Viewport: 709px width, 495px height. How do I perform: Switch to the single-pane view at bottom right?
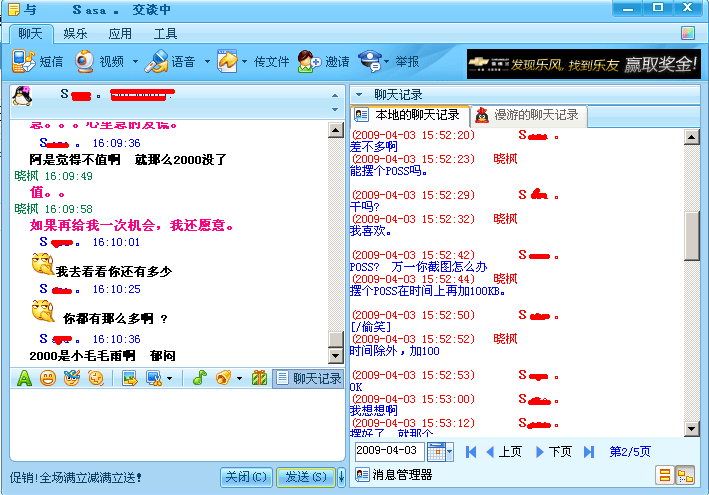click(x=664, y=475)
